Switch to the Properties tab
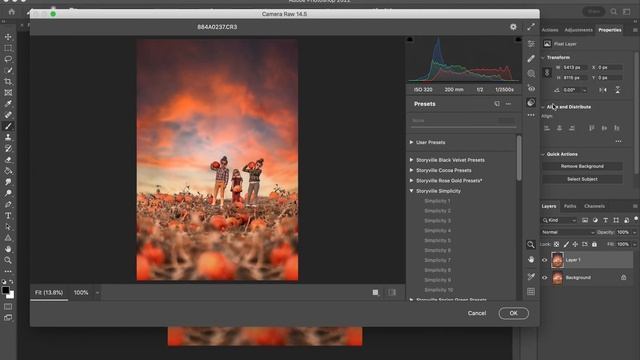Image resolution: width=640 pixels, height=360 pixels. coord(610,30)
